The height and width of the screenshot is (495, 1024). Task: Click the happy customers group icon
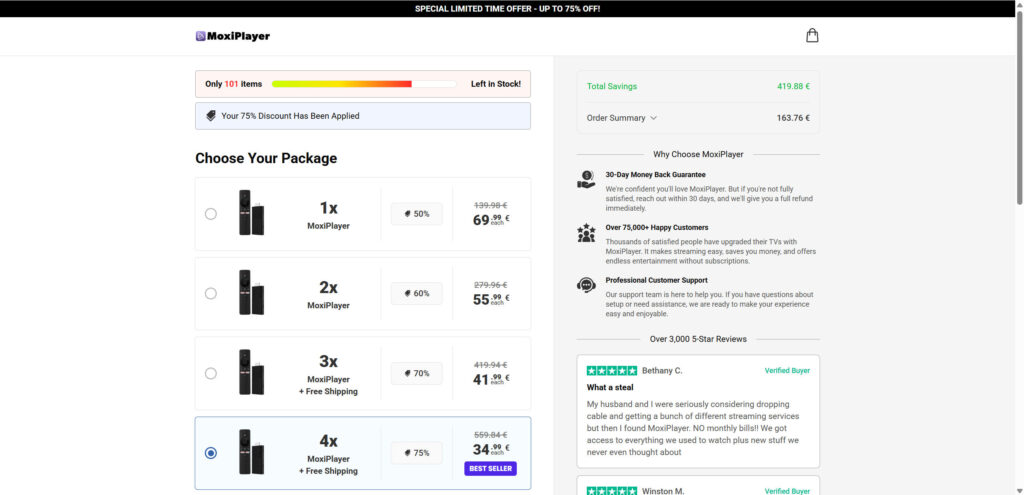(x=586, y=233)
